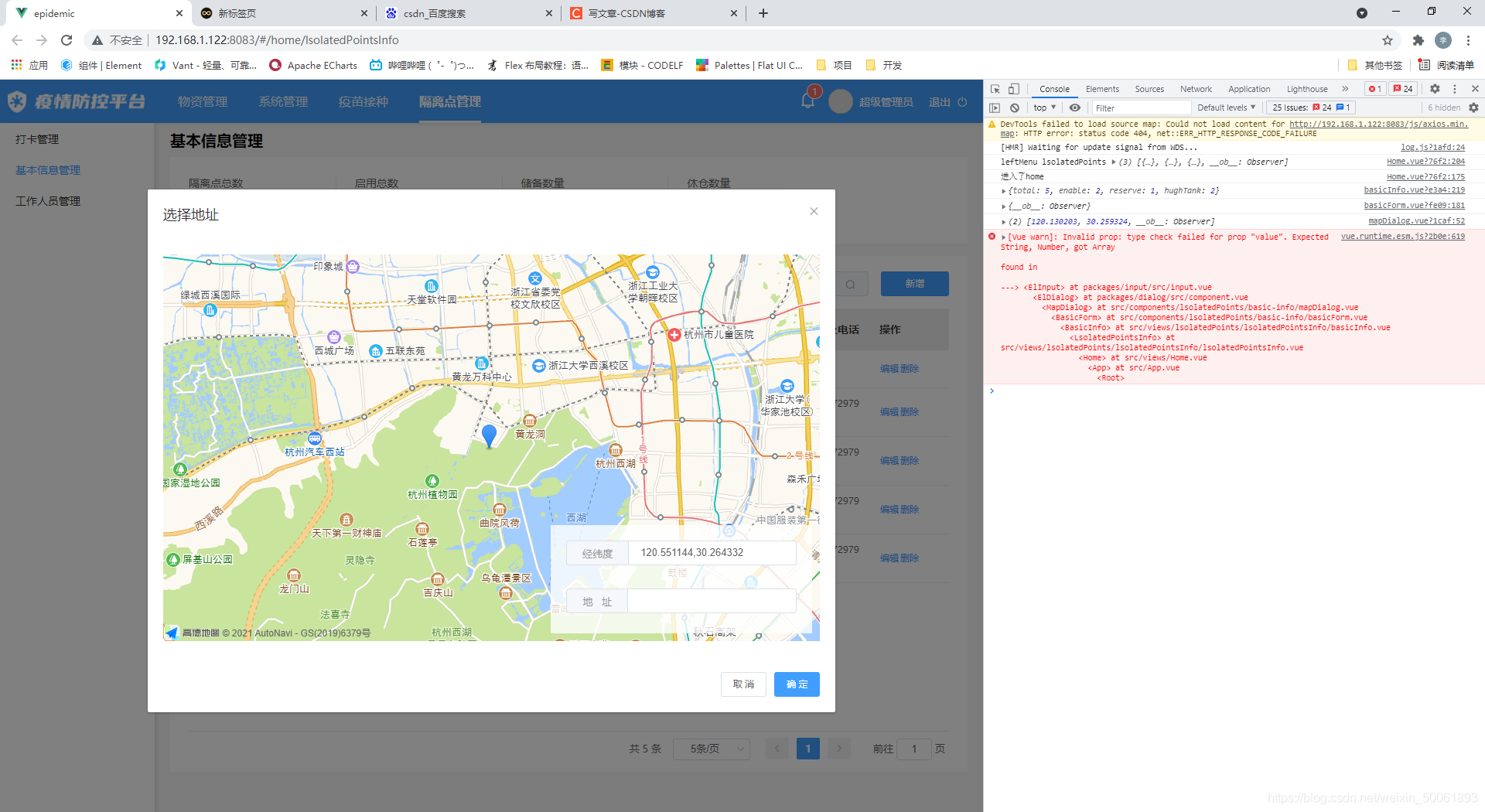The height and width of the screenshot is (812, 1485).
Task: Click the 杭州西湖 landmark icon on the map
Action: tap(616, 450)
